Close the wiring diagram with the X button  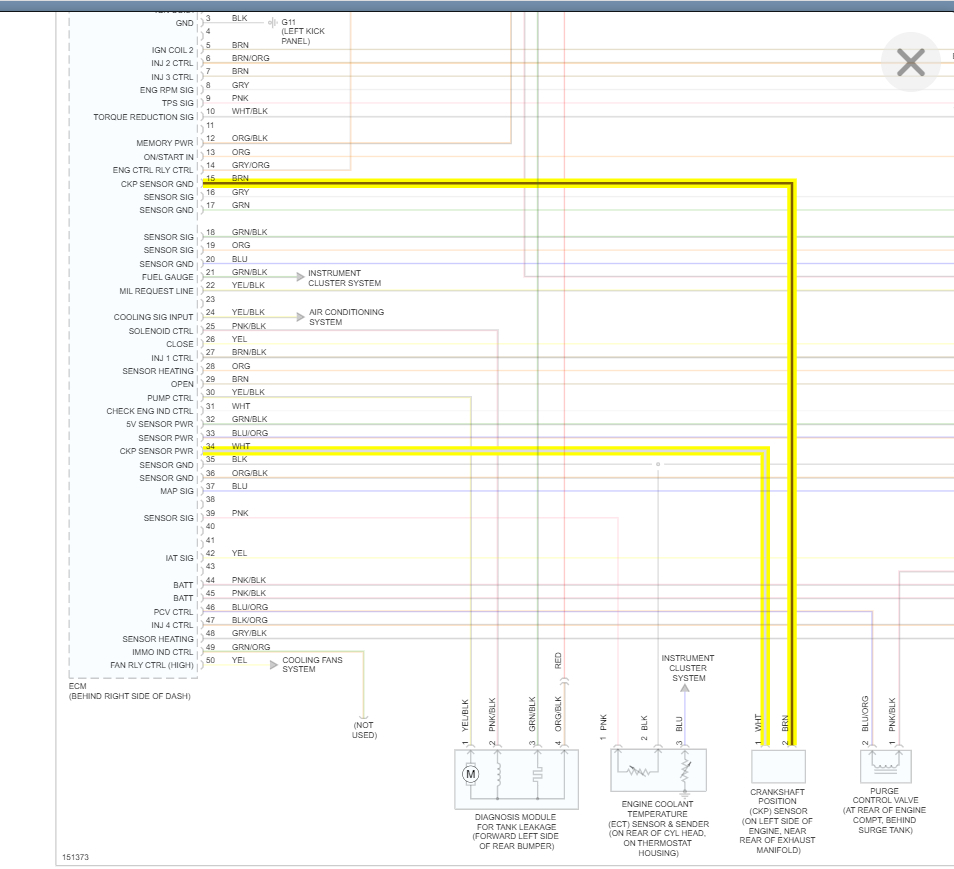[x=910, y=62]
